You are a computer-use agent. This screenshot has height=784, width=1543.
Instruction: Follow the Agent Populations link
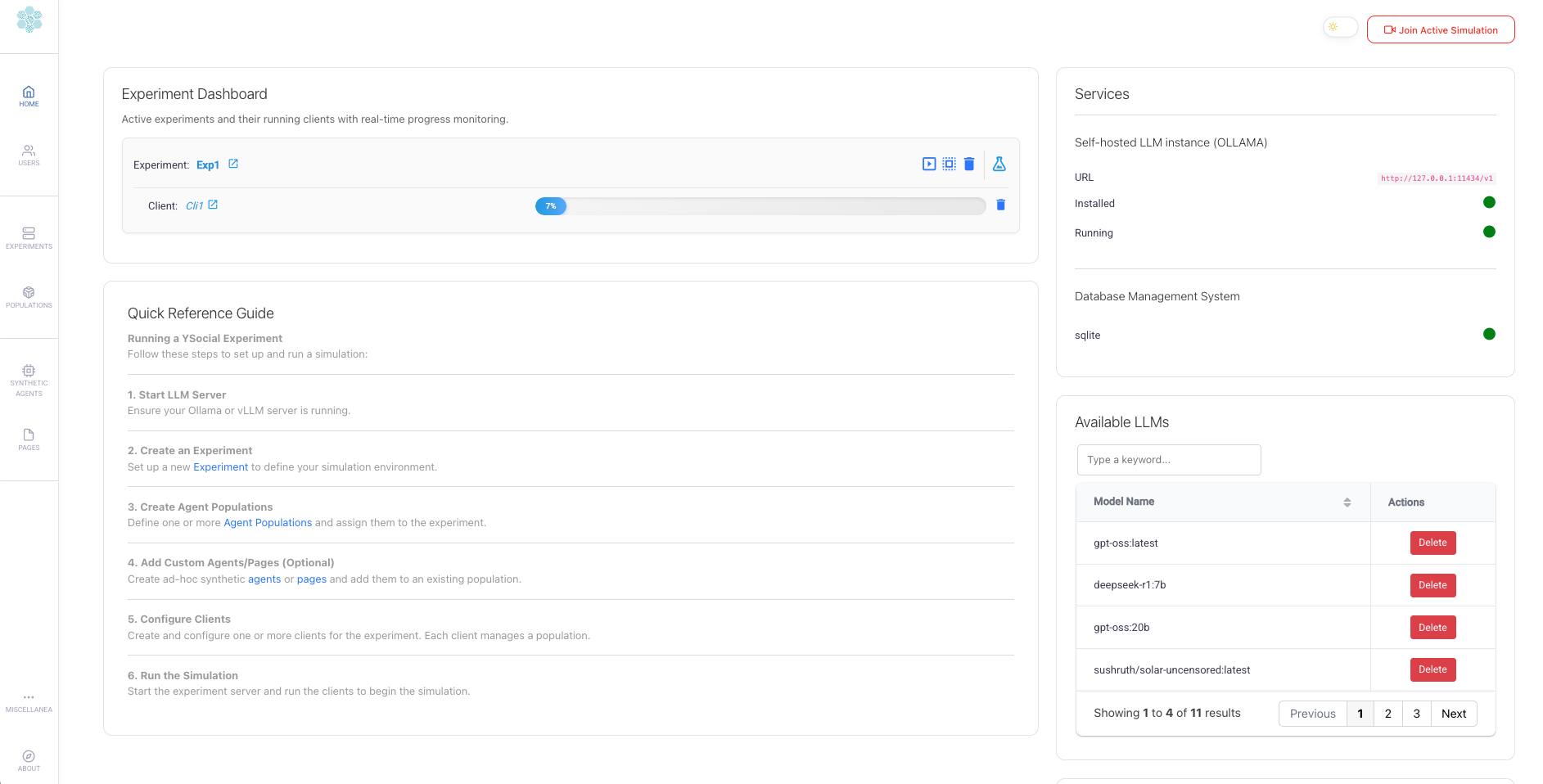(268, 523)
